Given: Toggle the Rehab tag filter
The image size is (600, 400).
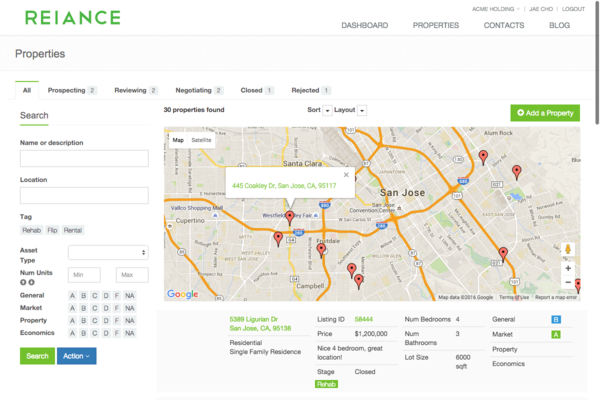Looking at the screenshot, I should pos(32,230).
